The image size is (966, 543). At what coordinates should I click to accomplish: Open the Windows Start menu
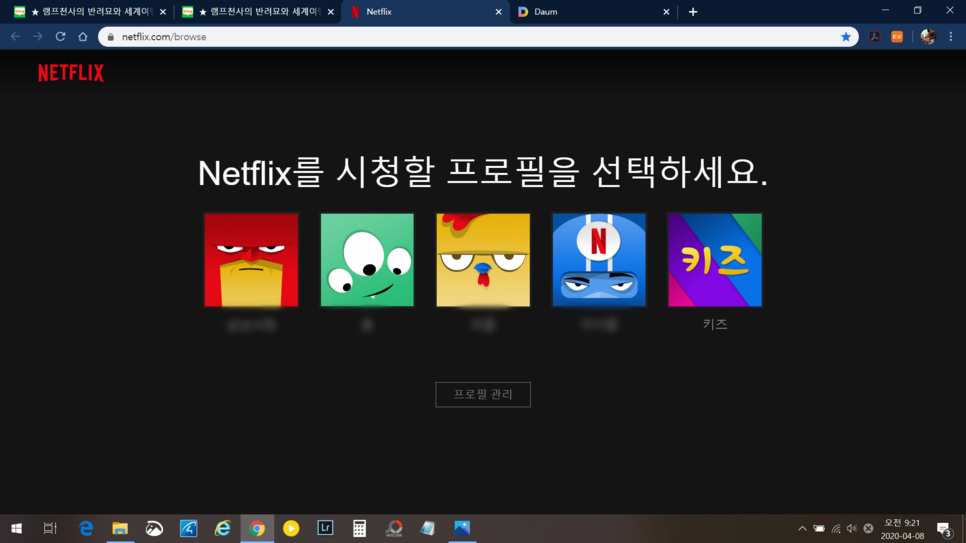(x=17, y=528)
